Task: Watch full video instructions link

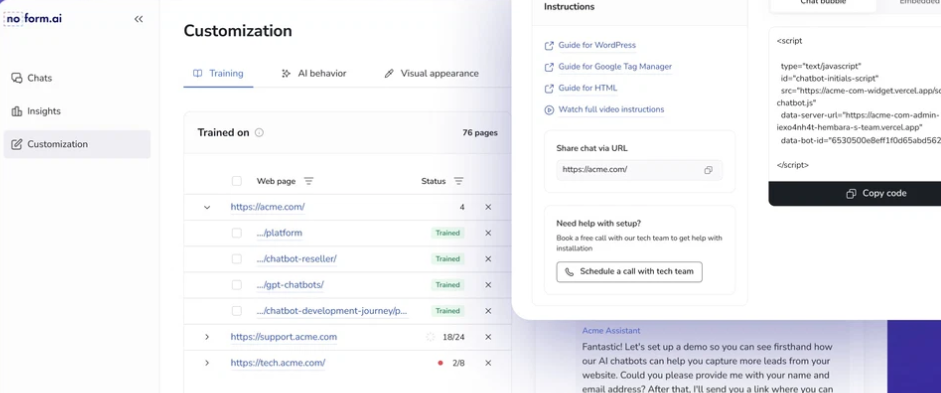Action: [x=611, y=110]
